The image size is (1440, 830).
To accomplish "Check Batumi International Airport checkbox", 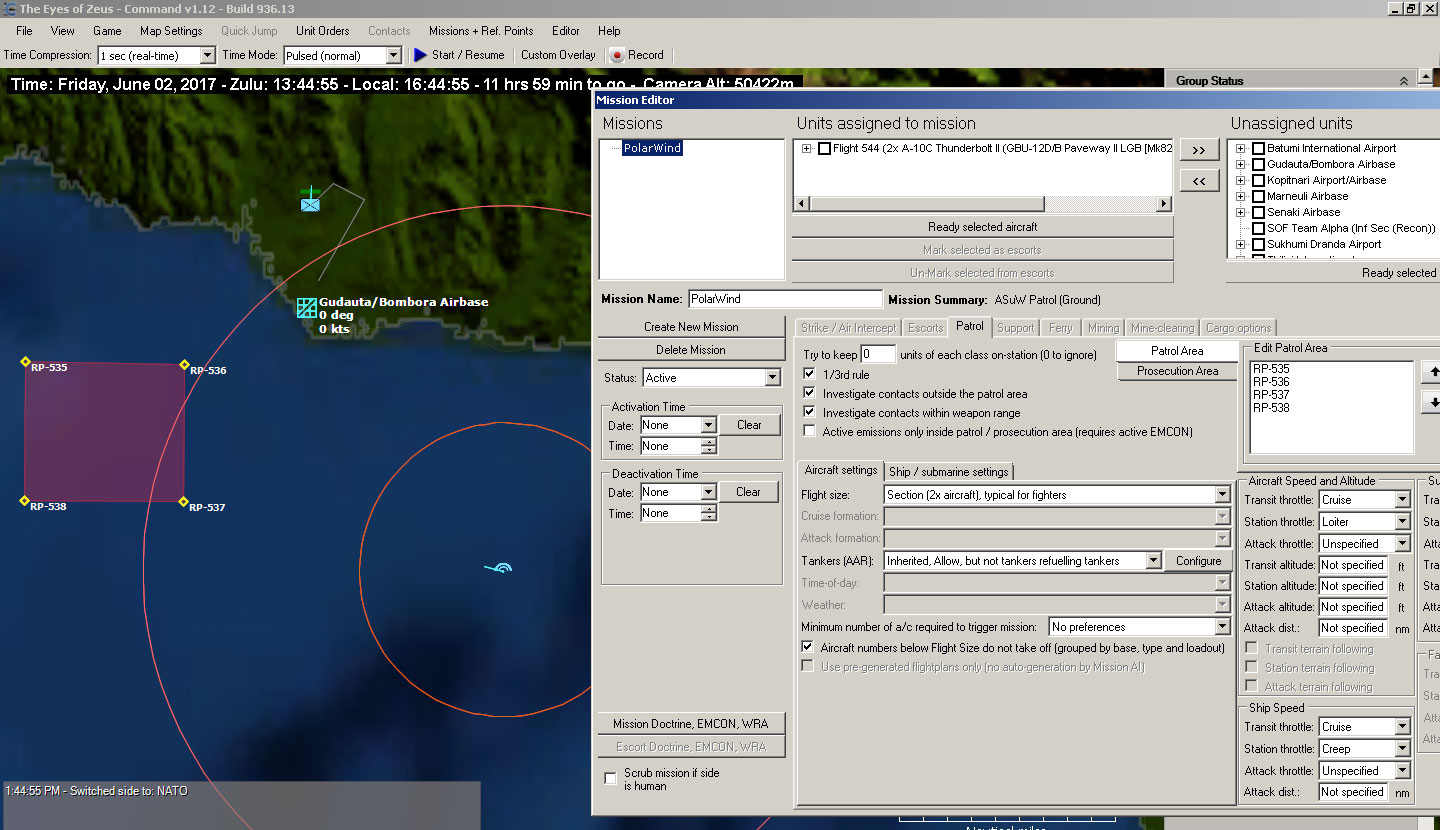I will point(1258,149).
